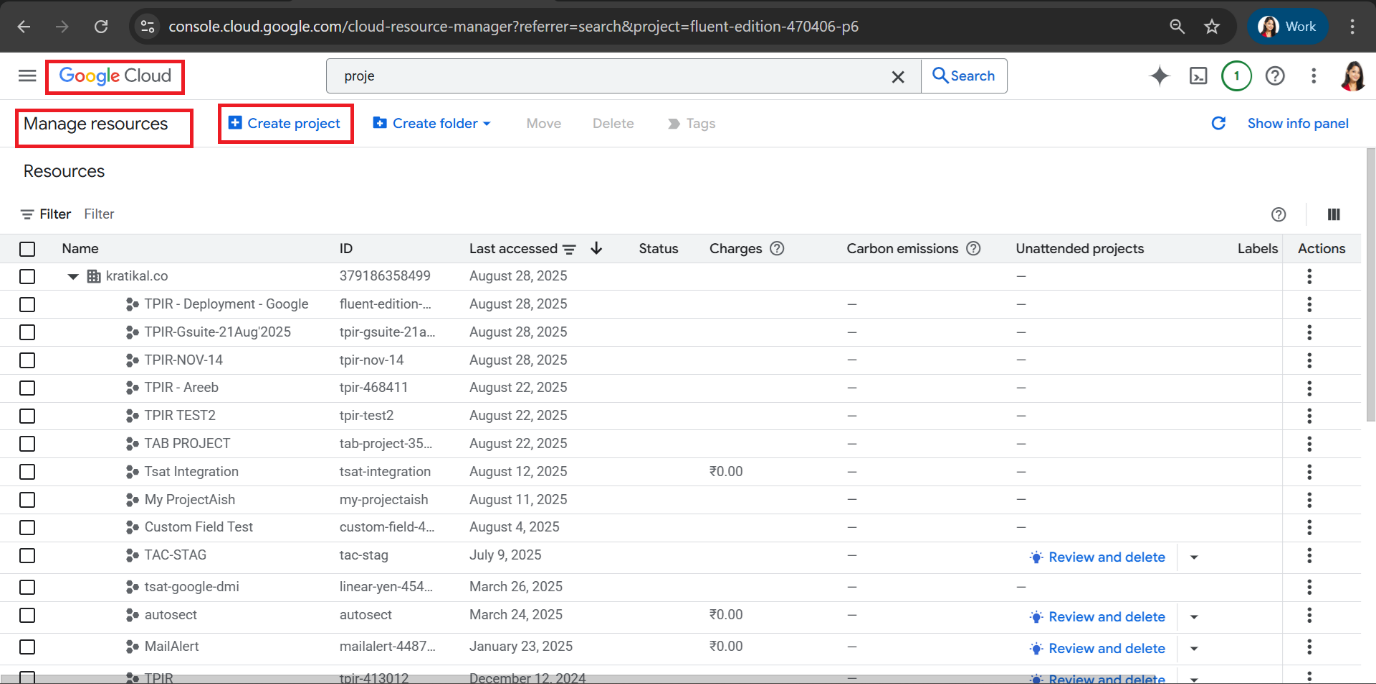Open notifications badge showing 1
The height and width of the screenshot is (684, 1376).
click(1237, 76)
